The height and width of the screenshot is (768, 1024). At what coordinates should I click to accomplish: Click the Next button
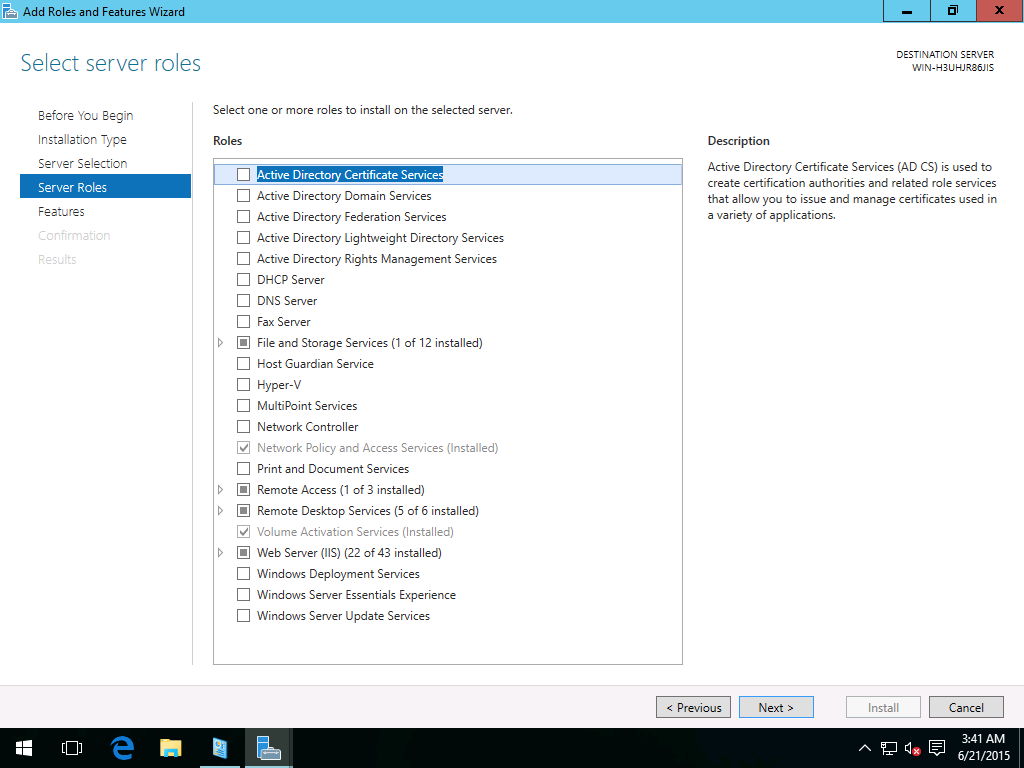click(775, 707)
